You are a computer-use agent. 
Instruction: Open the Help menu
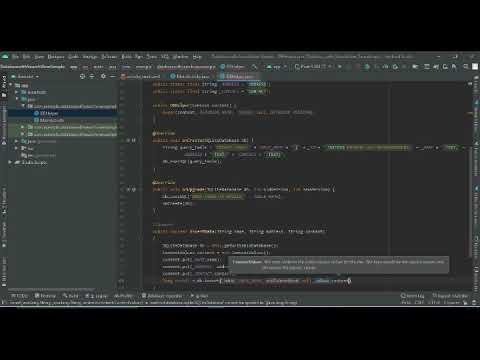pos(197,57)
